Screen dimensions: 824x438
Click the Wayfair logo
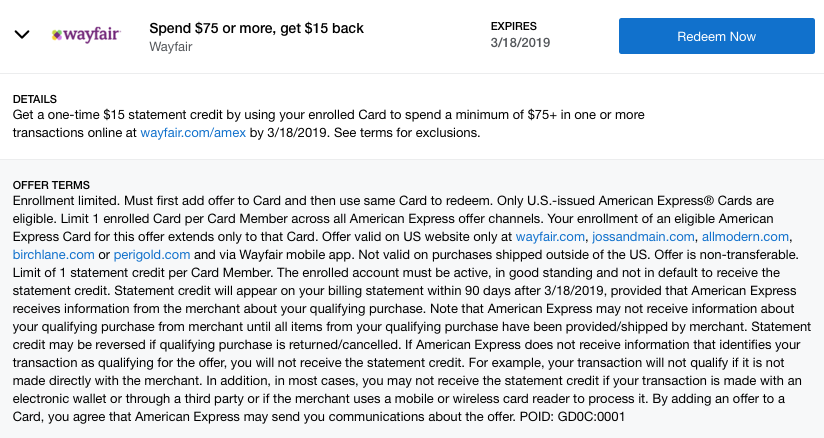(85, 35)
